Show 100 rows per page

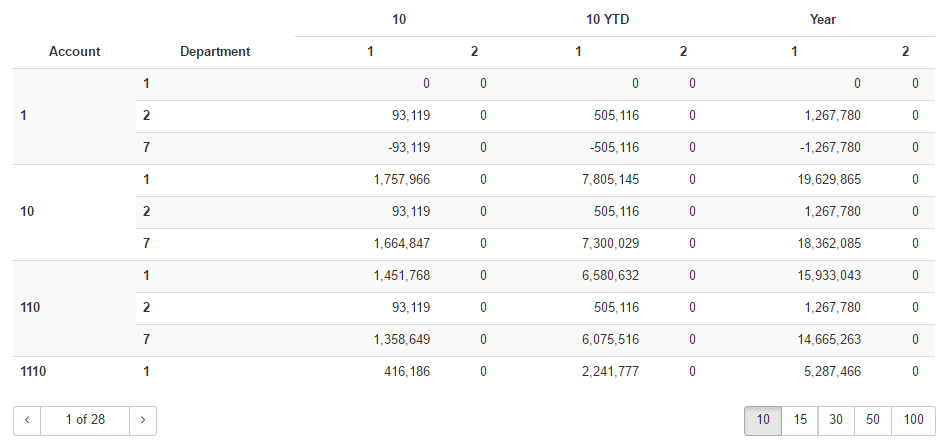913,420
